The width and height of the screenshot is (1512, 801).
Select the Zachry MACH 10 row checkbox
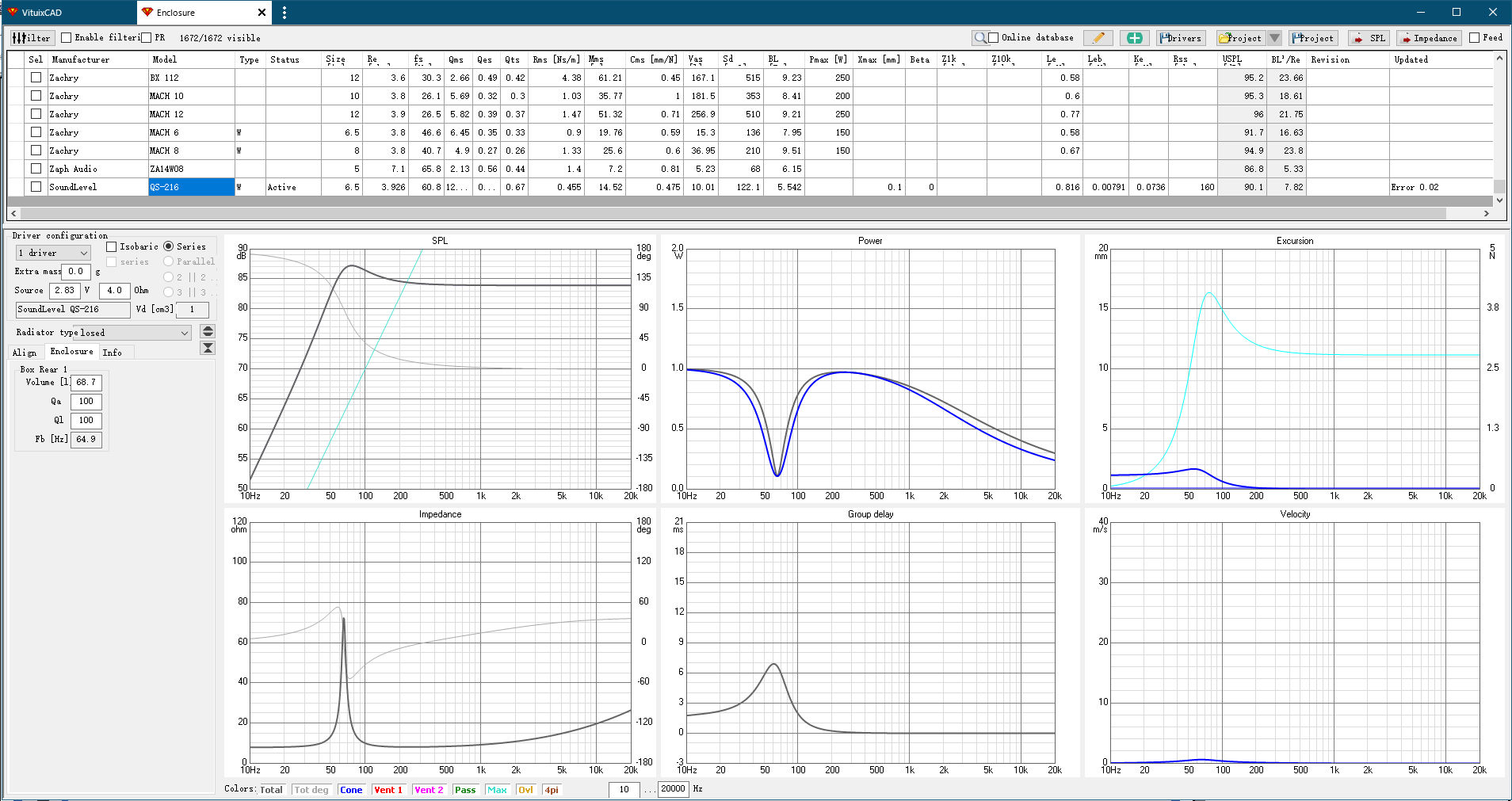tap(36, 96)
